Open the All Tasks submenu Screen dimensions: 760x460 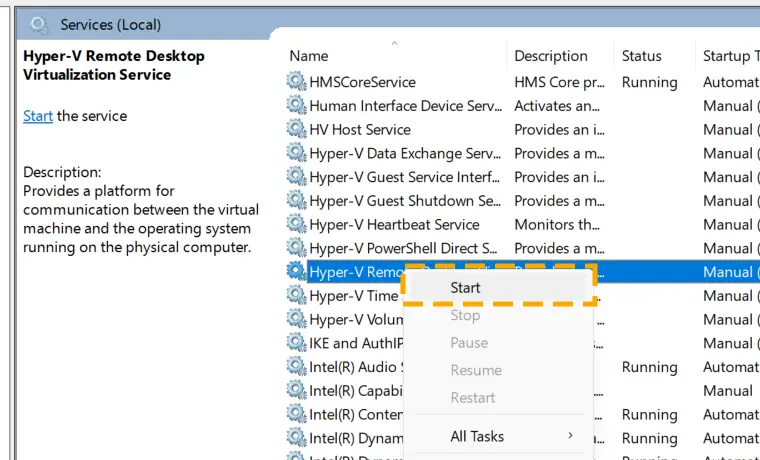coord(499,436)
